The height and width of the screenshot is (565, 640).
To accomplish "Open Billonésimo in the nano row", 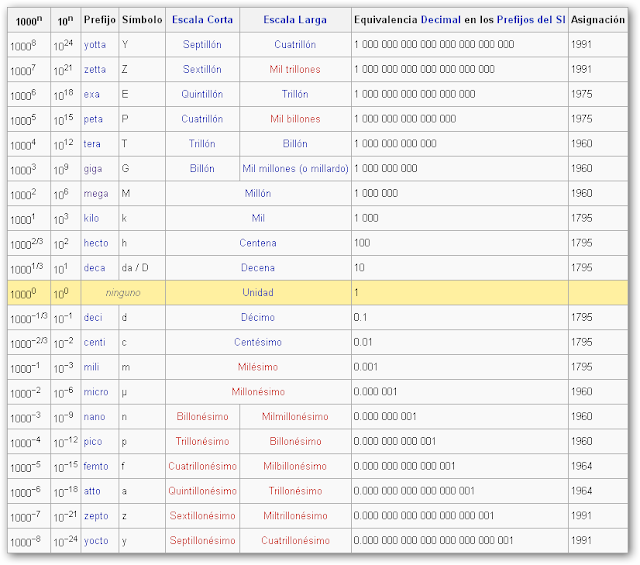I will [202, 417].
